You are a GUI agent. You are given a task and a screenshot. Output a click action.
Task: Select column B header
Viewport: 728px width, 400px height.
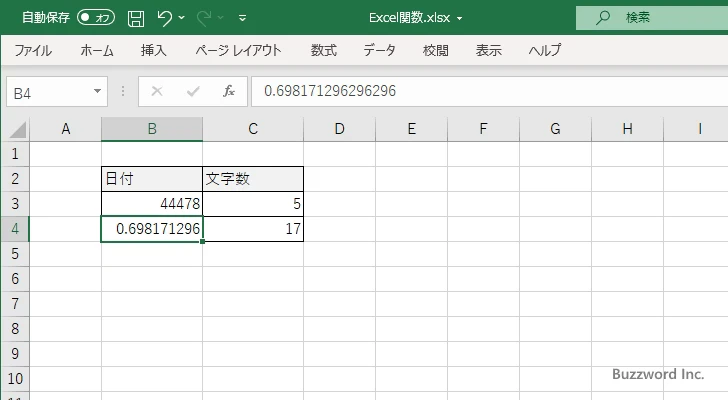point(152,129)
